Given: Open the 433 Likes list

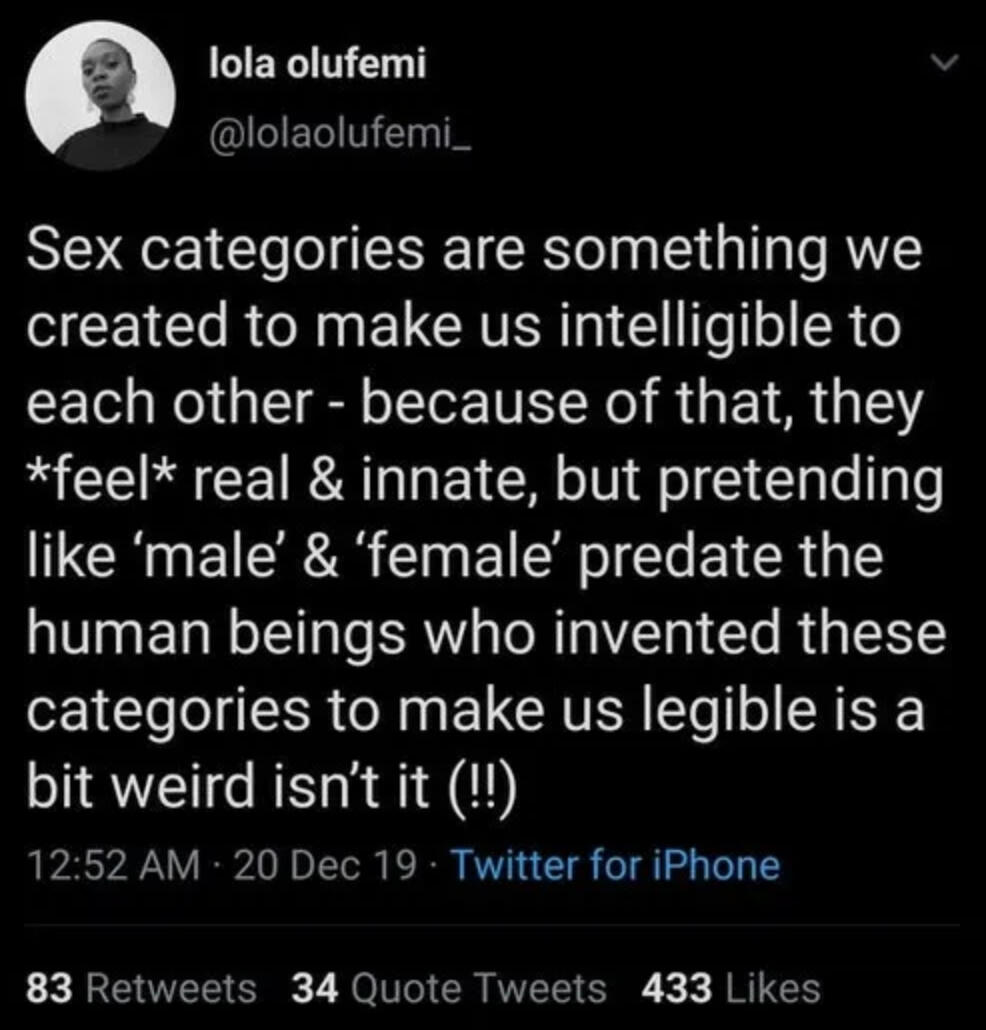Looking at the screenshot, I should [x=730, y=989].
